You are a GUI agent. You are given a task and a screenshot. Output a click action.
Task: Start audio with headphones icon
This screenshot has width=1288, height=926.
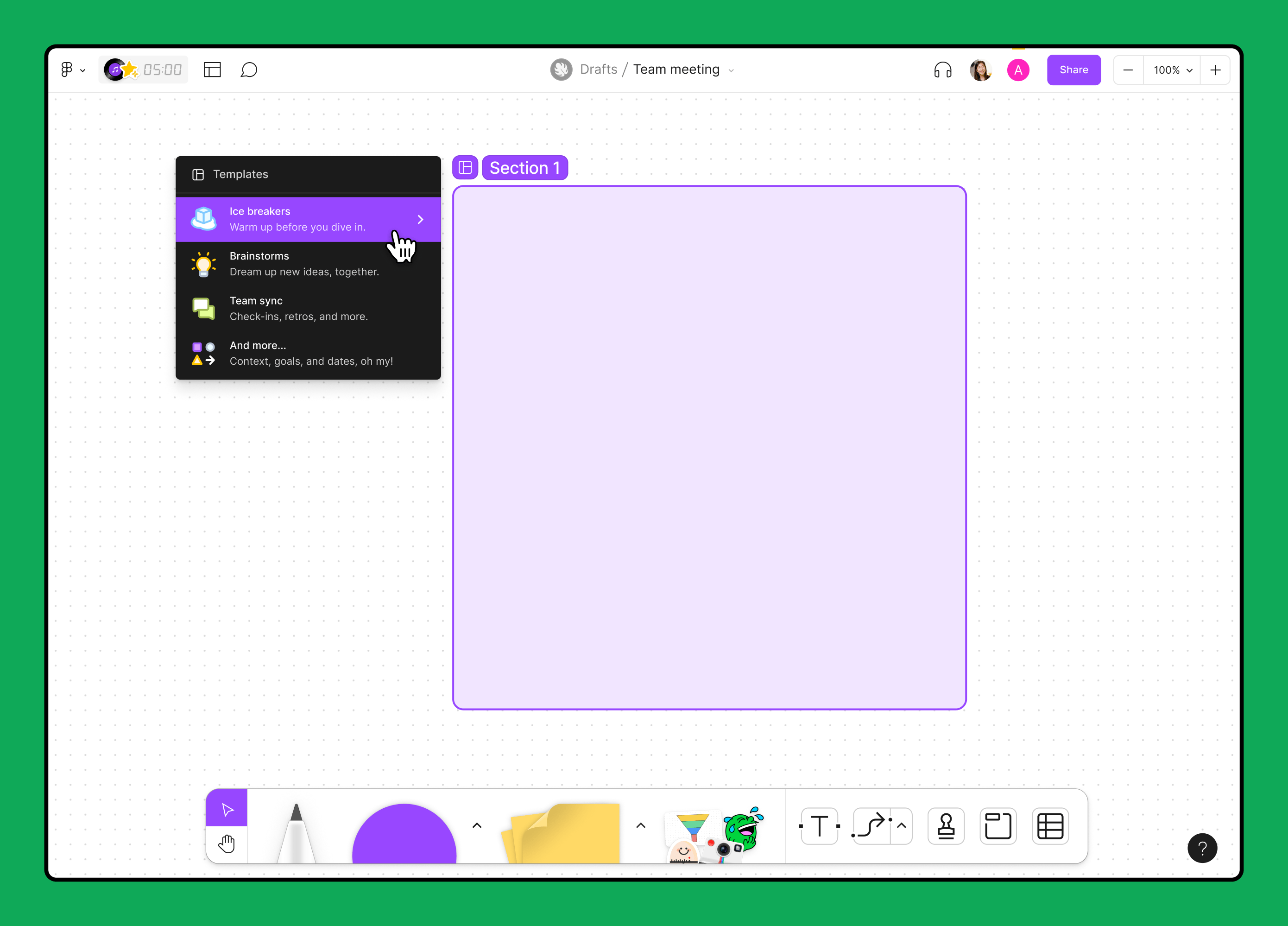[x=943, y=70]
